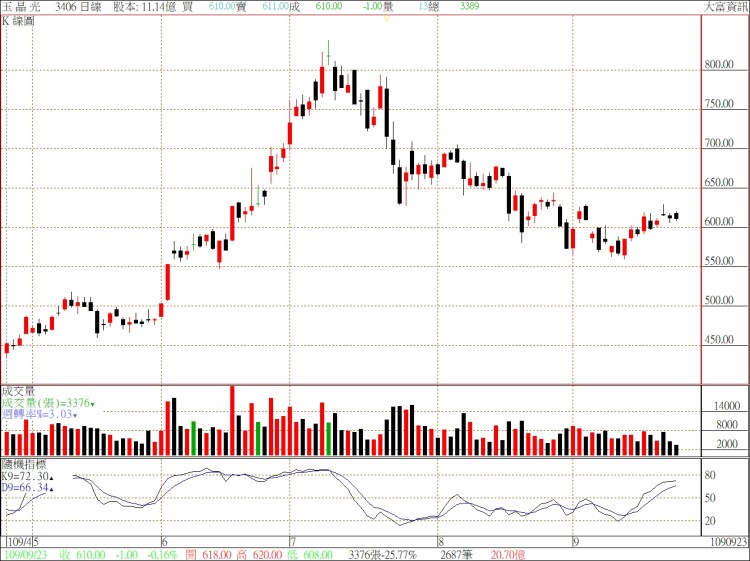
Task: Select the 成交量 panel title
Action: (18, 391)
